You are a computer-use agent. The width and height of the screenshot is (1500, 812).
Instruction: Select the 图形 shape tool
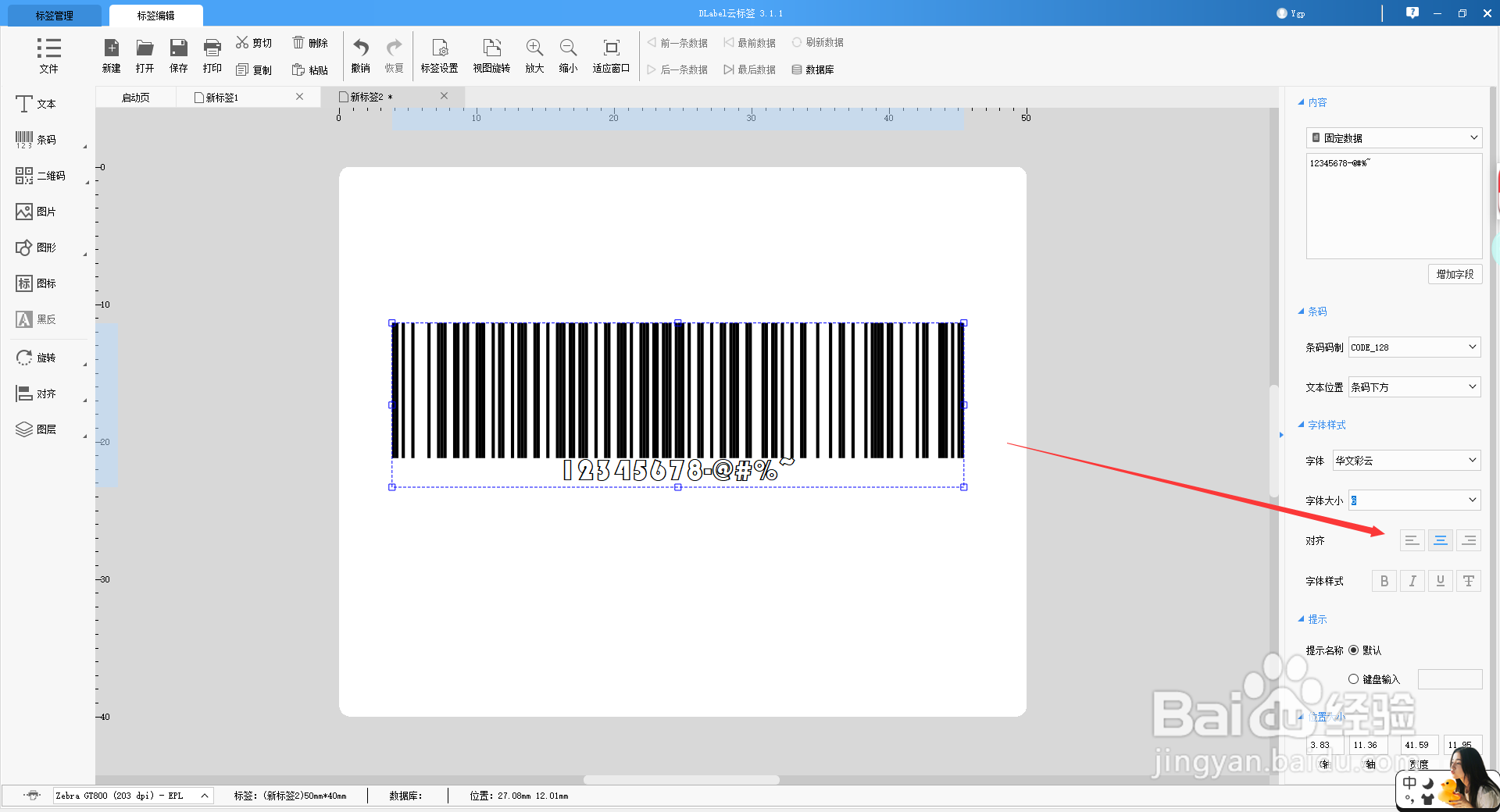[x=36, y=248]
